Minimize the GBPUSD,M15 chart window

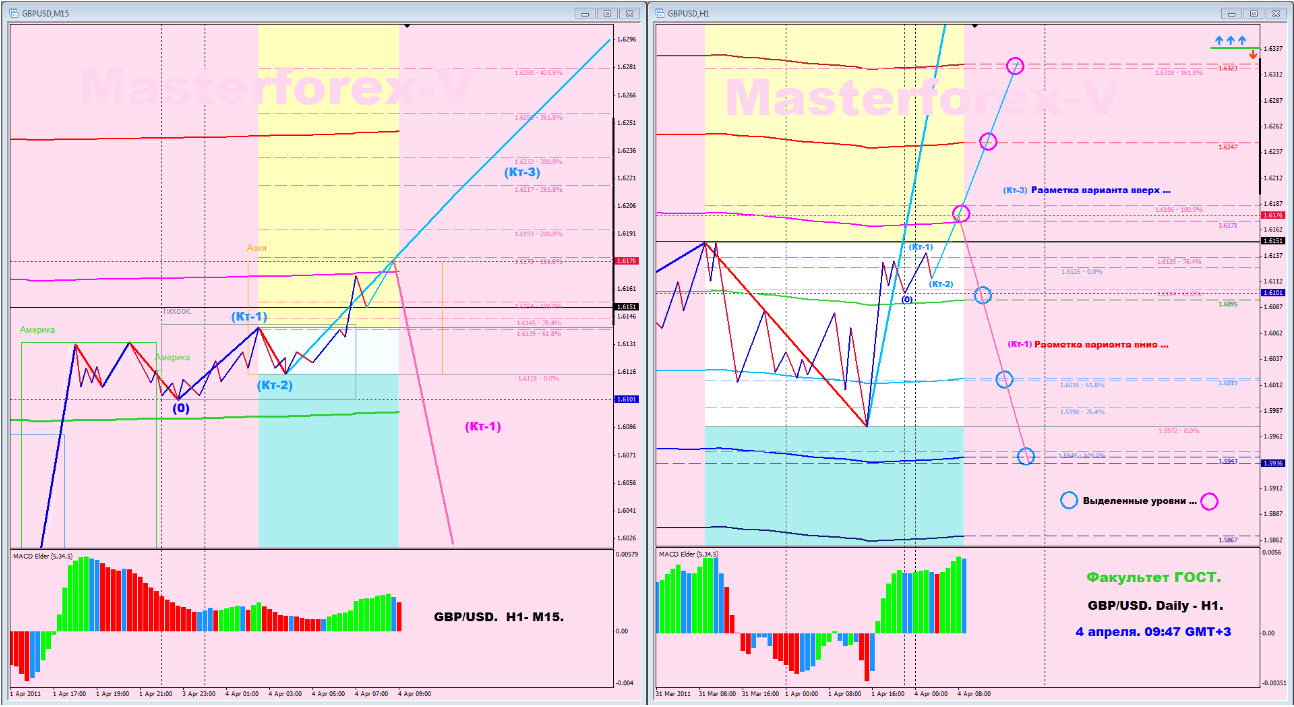[x=586, y=13]
